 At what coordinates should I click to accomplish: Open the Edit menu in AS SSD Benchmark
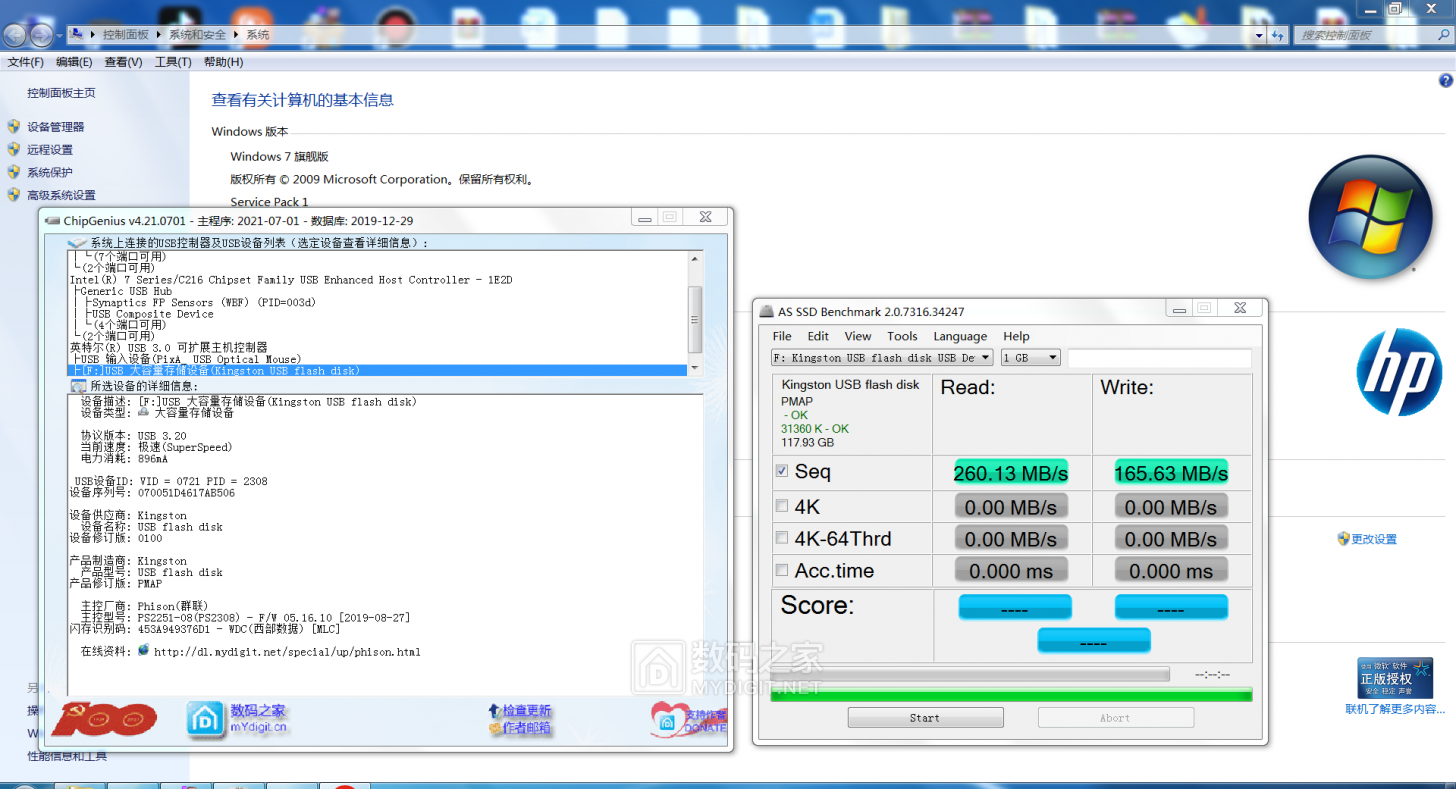(x=818, y=336)
